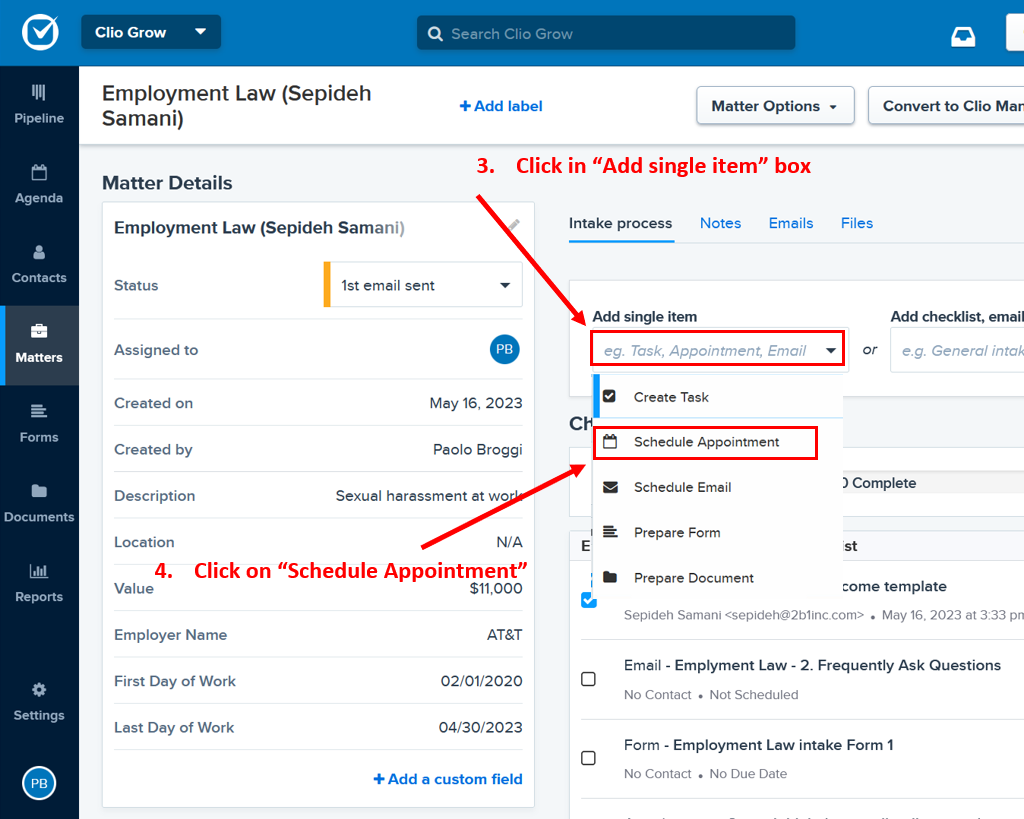Open Matters in the sidebar
1024x819 pixels.
[39, 345]
